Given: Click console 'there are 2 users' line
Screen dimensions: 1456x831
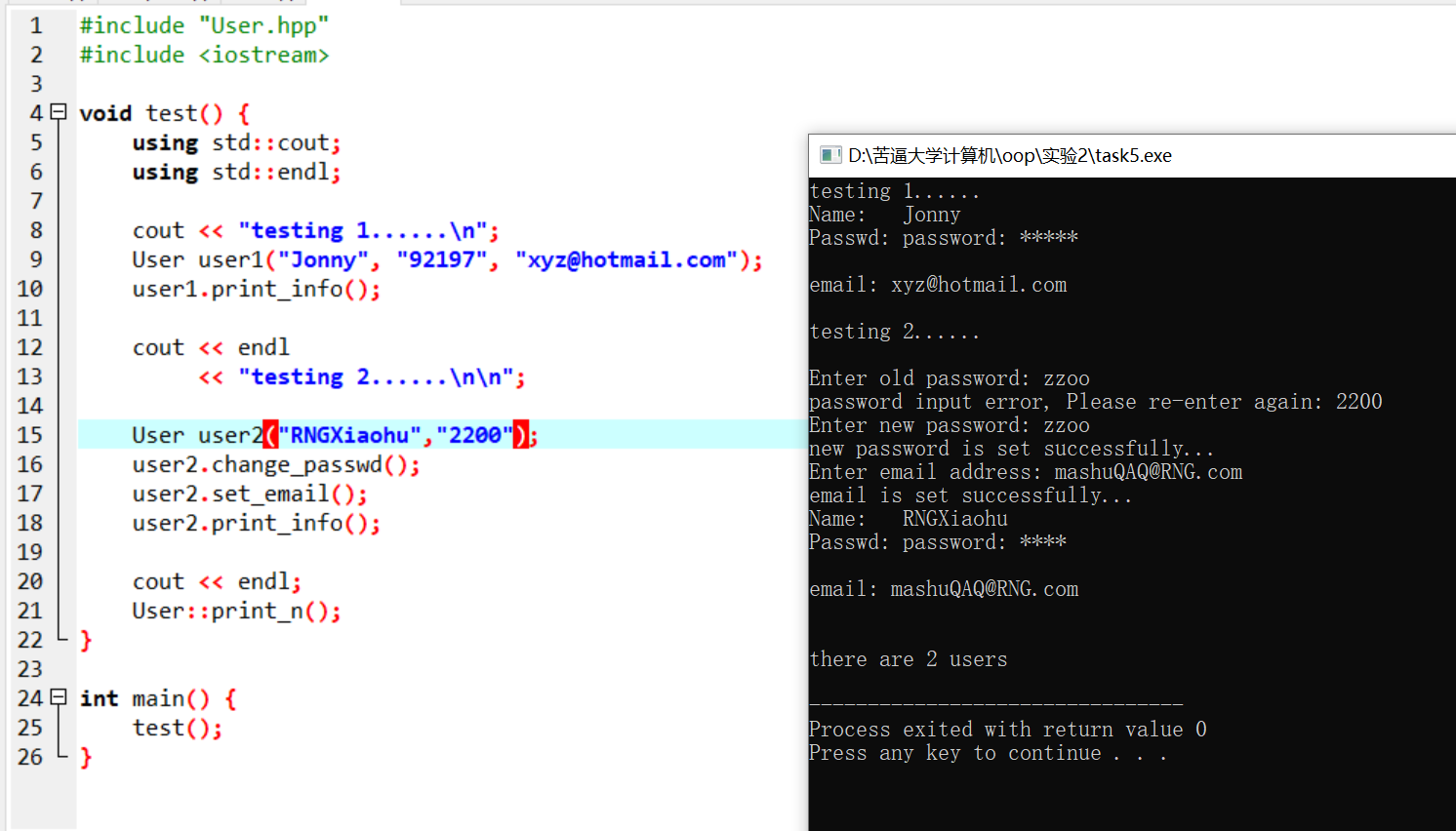Looking at the screenshot, I should 909,659.
